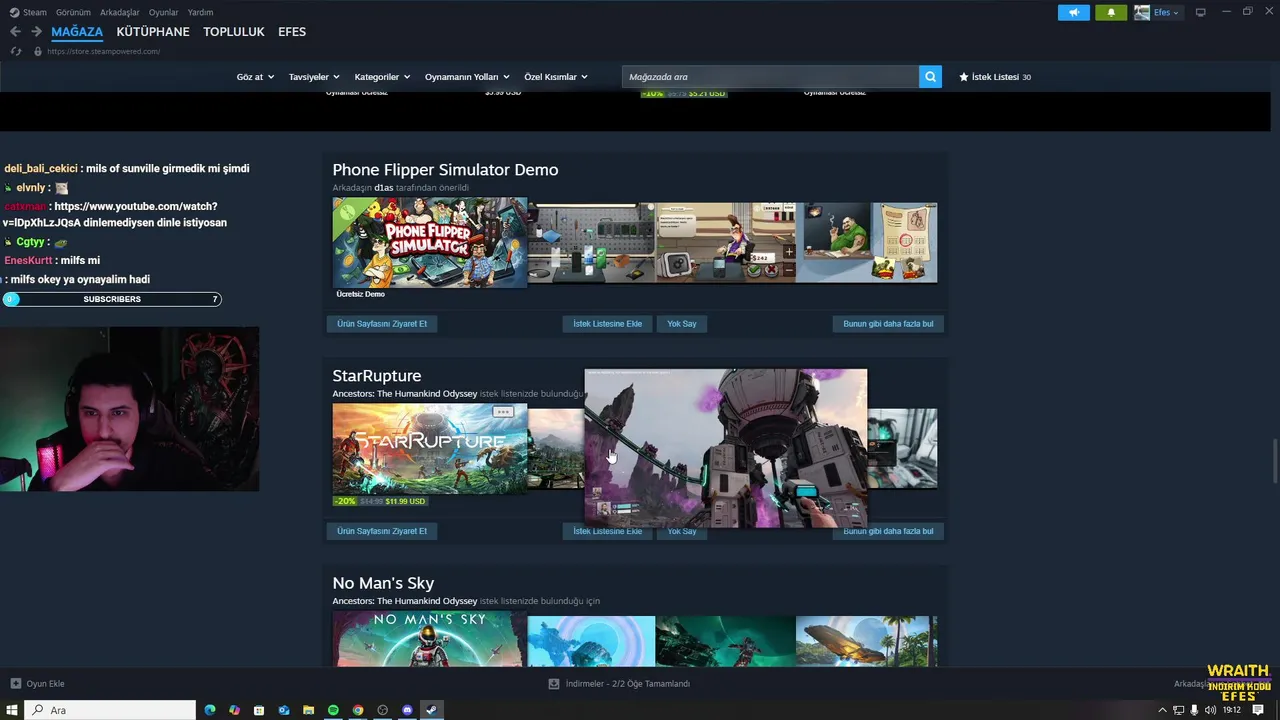Open Discord from the taskbar
The width and height of the screenshot is (1280, 720).
(x=407, y=710)
